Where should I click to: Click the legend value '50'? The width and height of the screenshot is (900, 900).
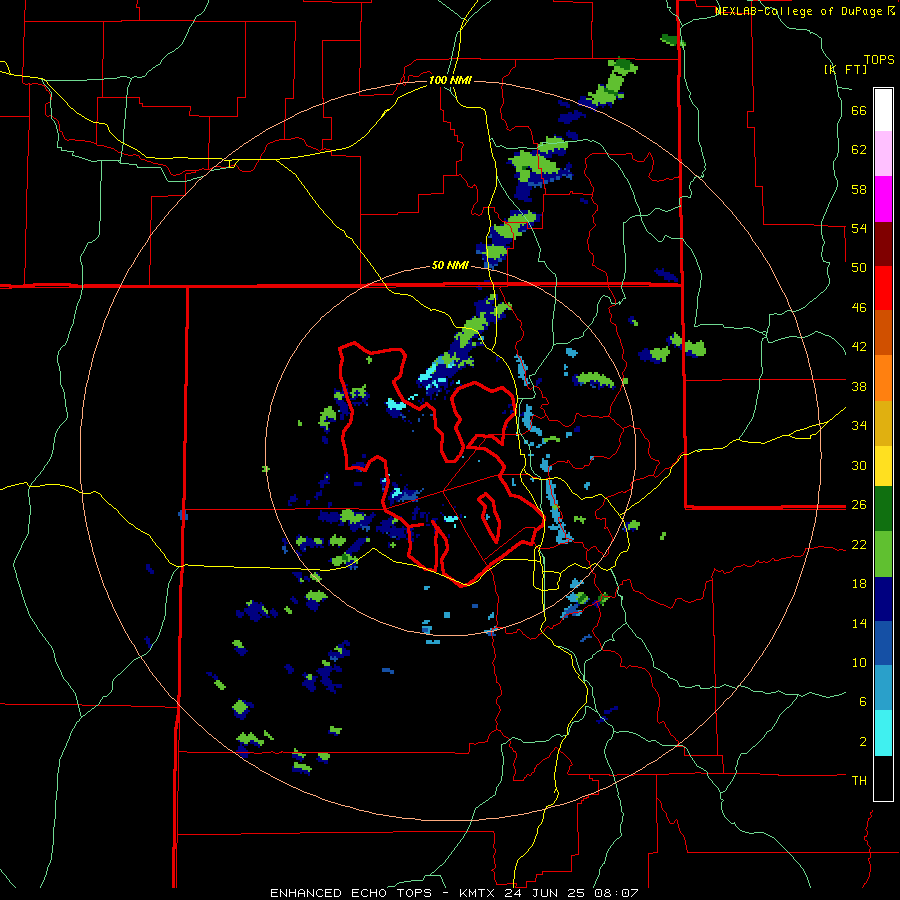coord(859,269)
